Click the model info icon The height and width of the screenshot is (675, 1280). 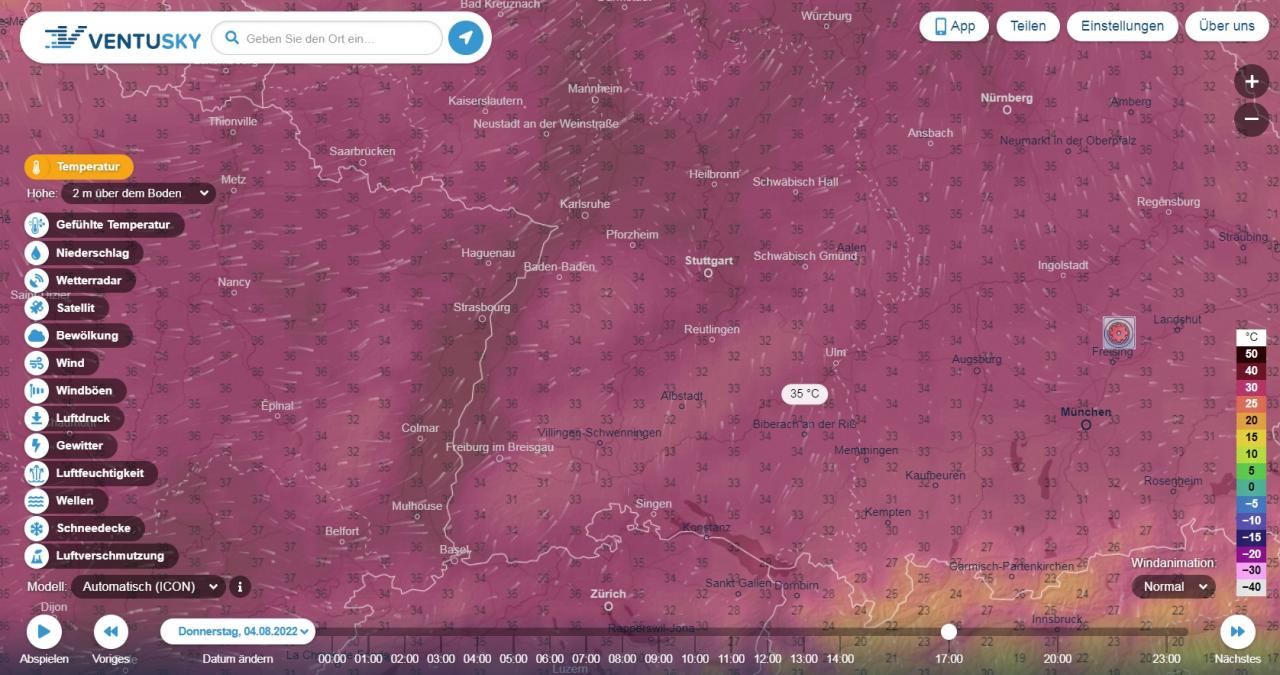(239, 587)
